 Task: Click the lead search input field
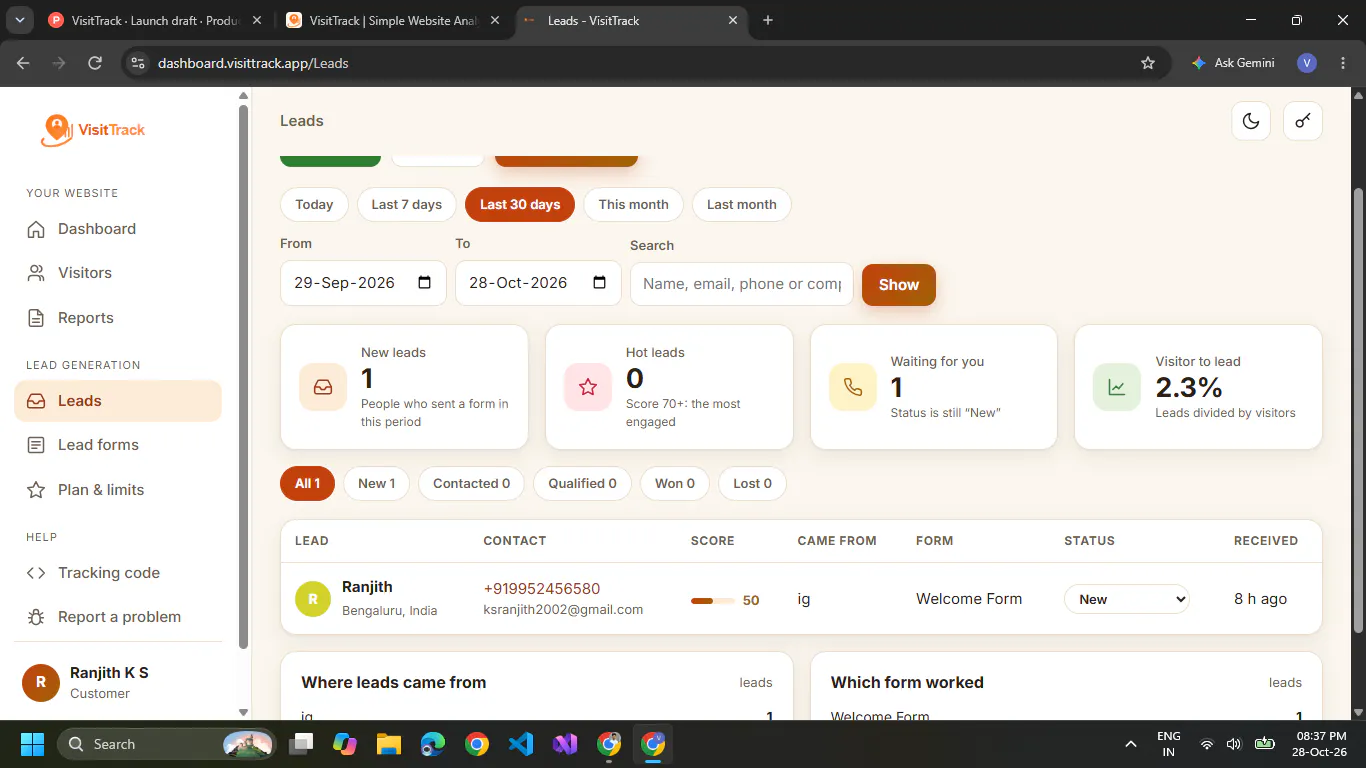click(x=742, y=284)
